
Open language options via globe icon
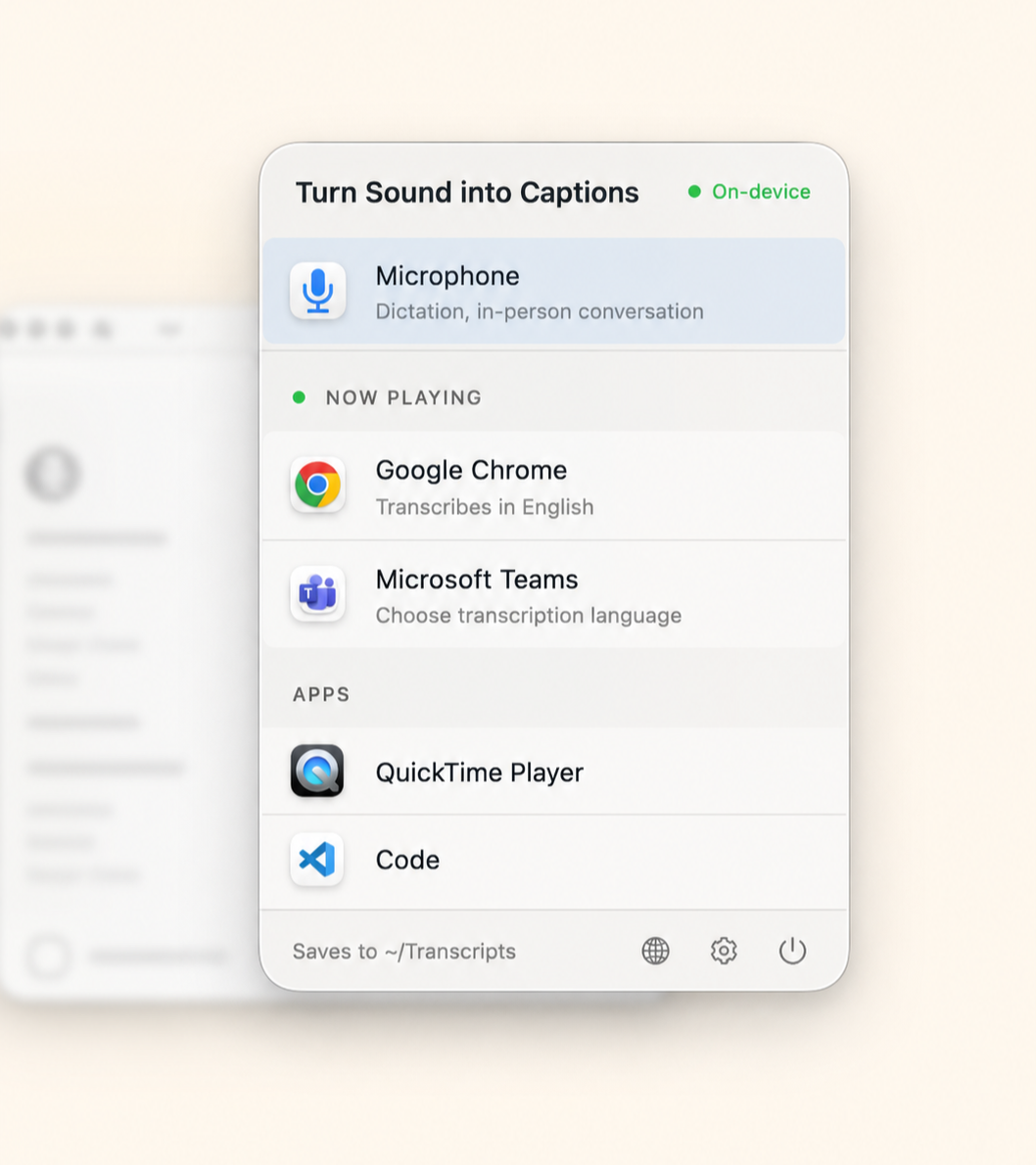[x=655, y=951]
